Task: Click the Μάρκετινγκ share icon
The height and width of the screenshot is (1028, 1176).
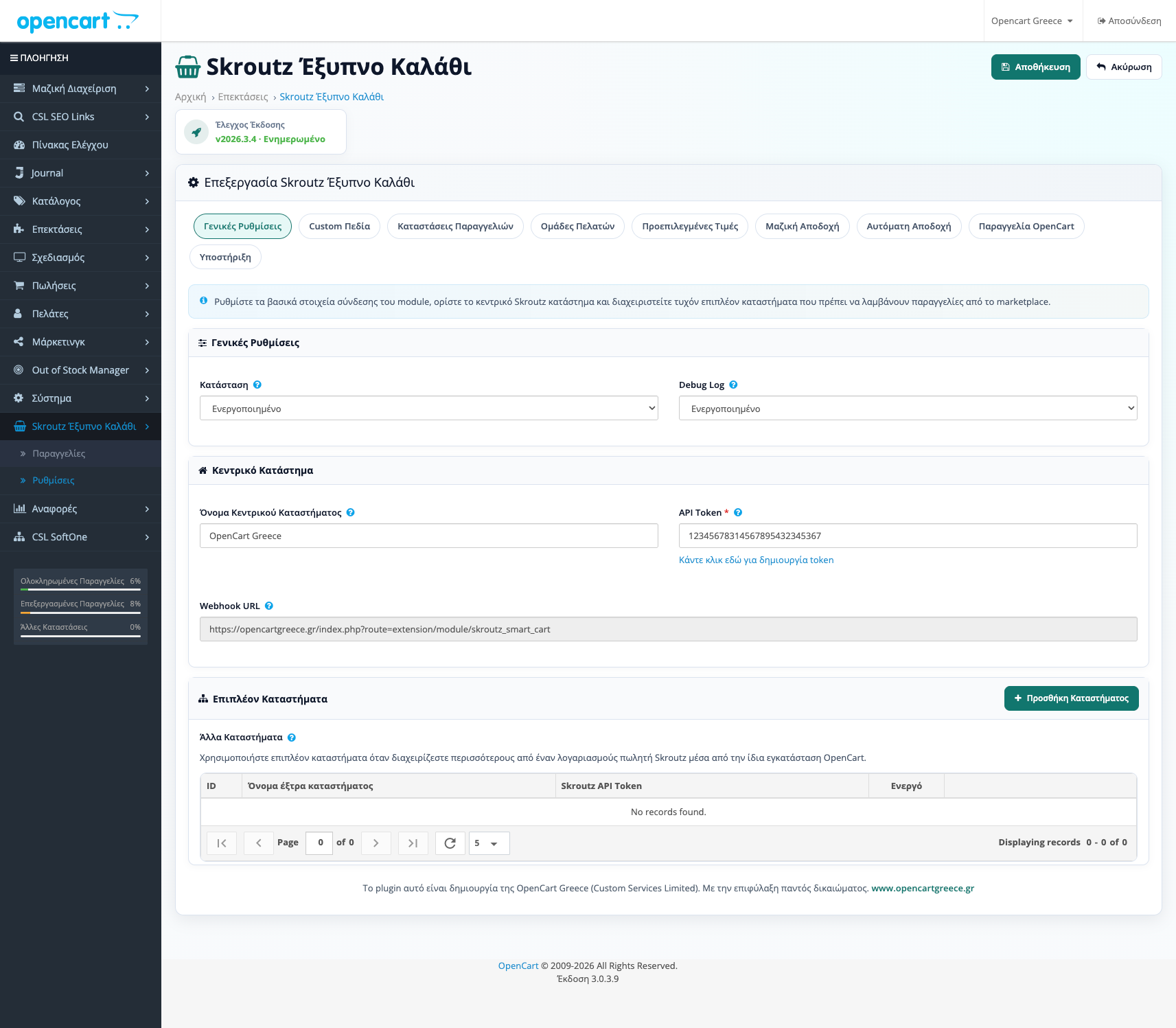Action: click(19, 342)
